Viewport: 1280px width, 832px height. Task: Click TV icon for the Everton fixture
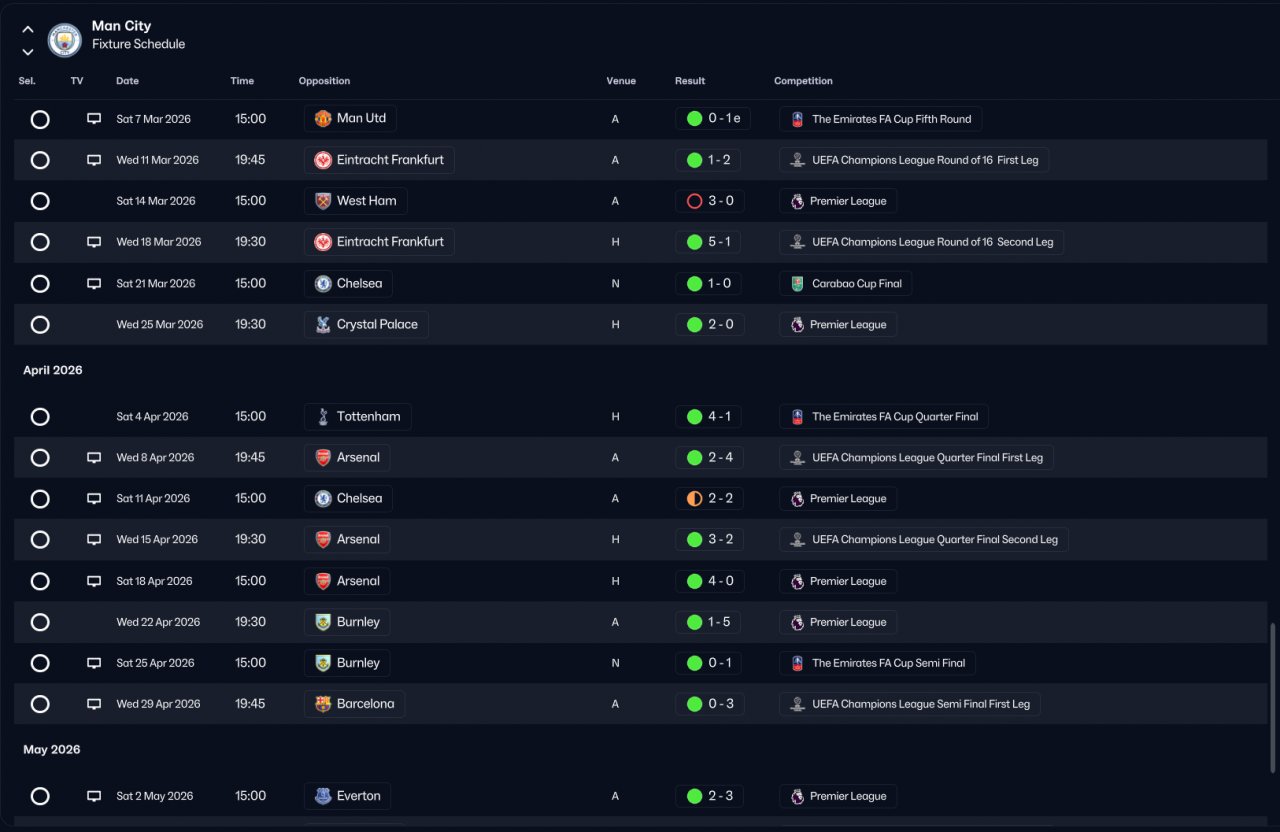tap(94, 796)
